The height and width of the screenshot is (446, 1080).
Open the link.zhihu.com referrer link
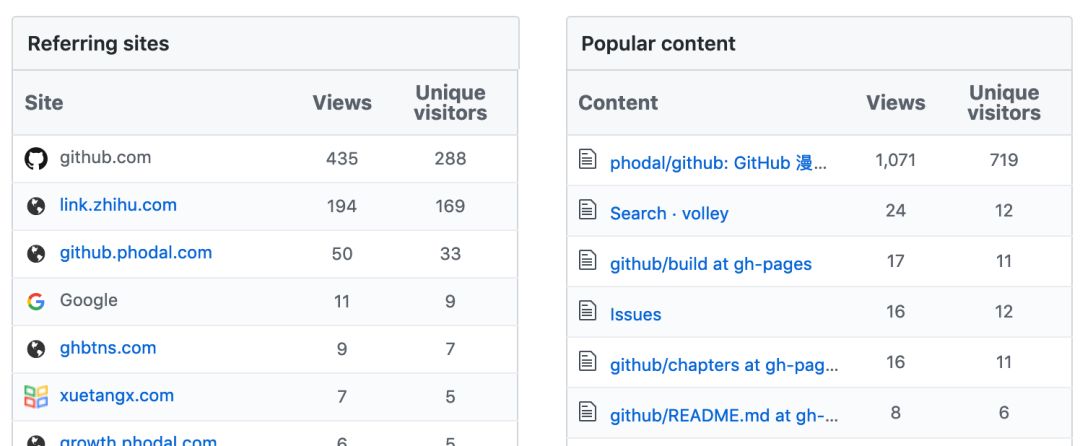coord(118,205)
